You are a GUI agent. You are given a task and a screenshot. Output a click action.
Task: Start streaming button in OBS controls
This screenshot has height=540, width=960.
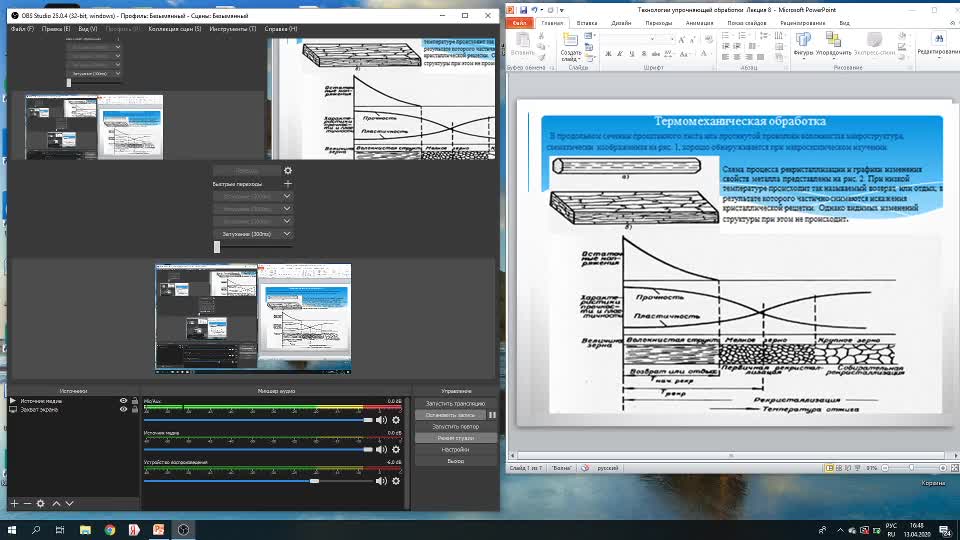click(456, 403)
